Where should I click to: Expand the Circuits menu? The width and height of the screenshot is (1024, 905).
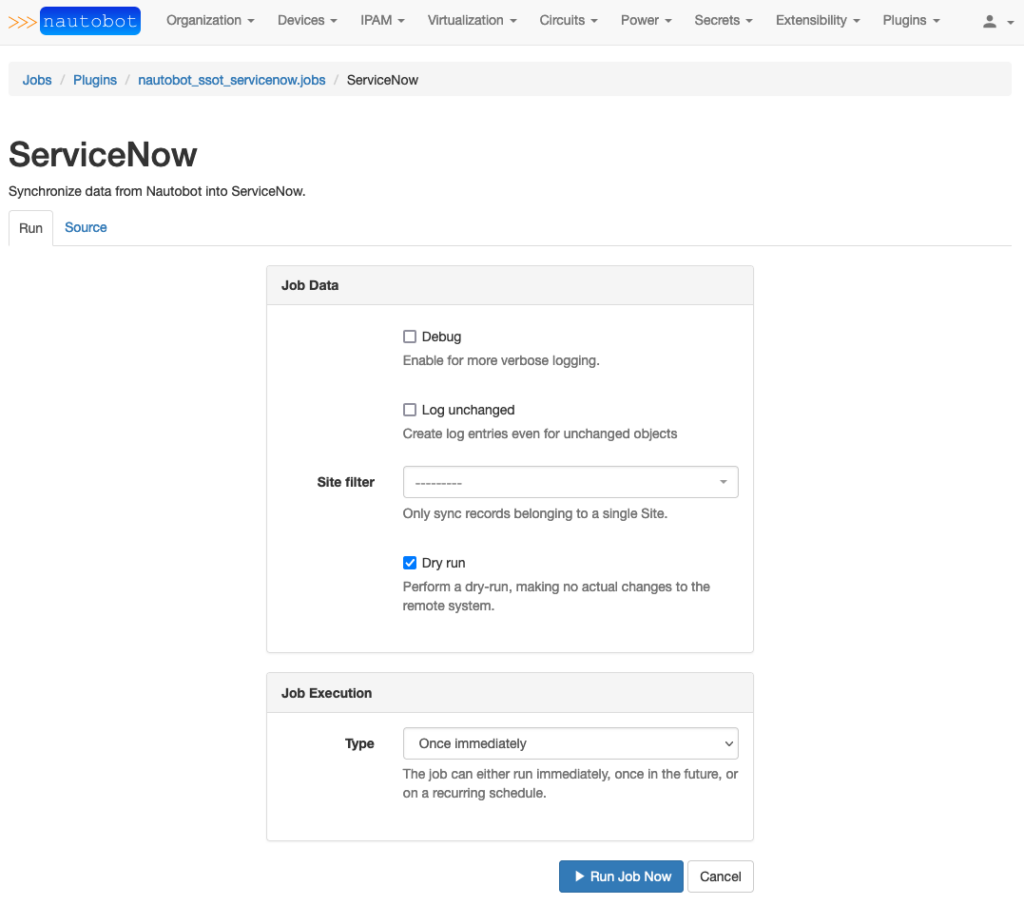pos(568,20)
